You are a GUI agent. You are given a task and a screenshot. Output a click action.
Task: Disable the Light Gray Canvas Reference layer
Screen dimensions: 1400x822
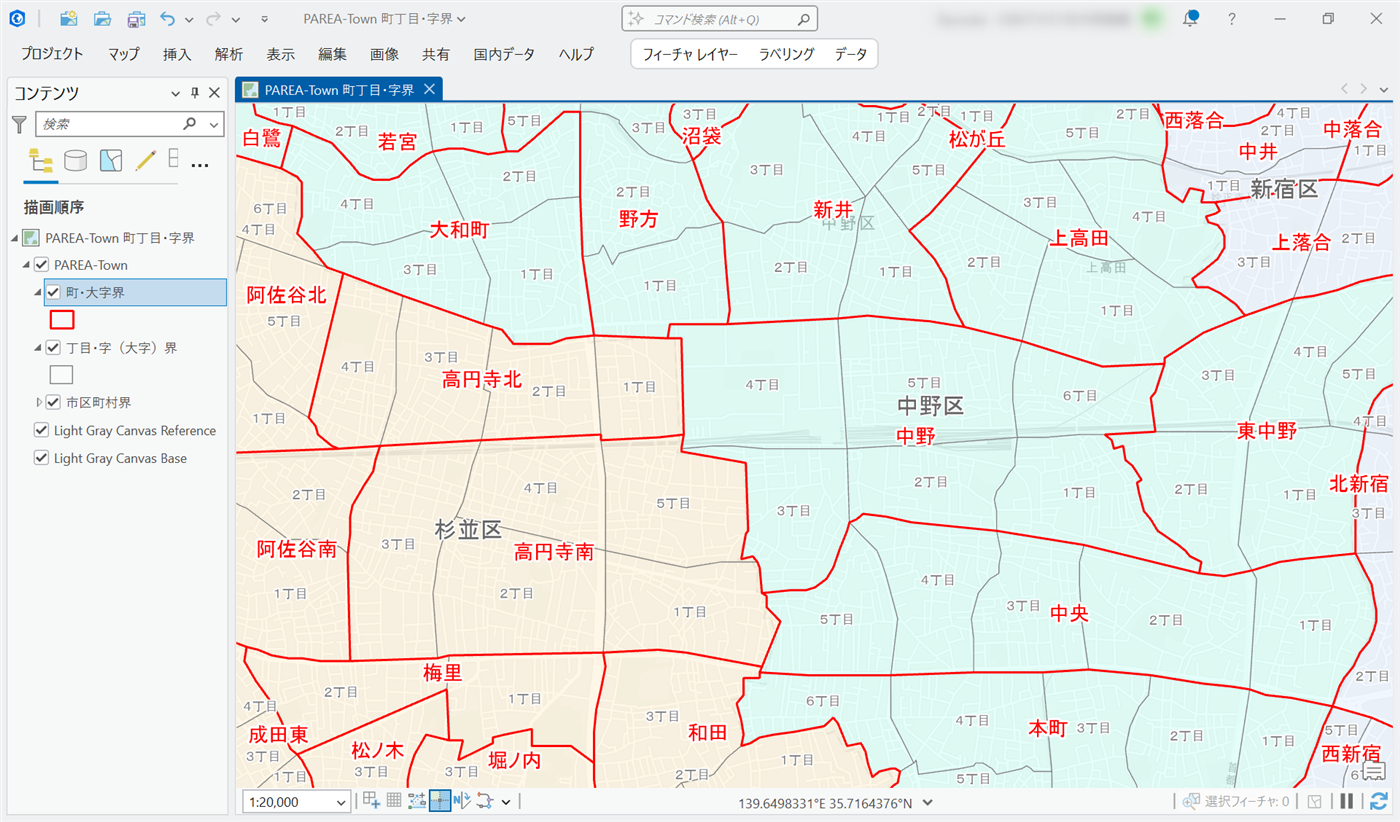click(41, 431)
